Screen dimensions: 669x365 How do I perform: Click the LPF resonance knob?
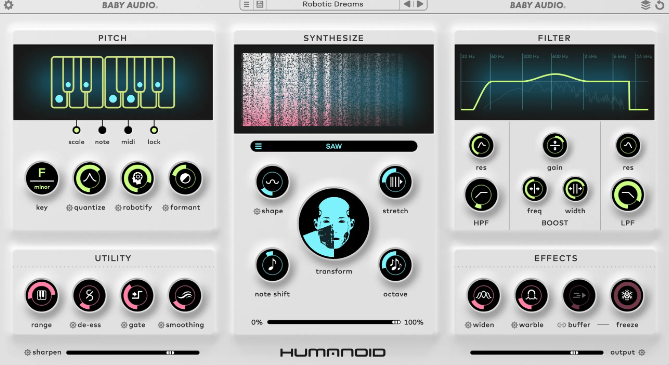click(x=628, y=146)
